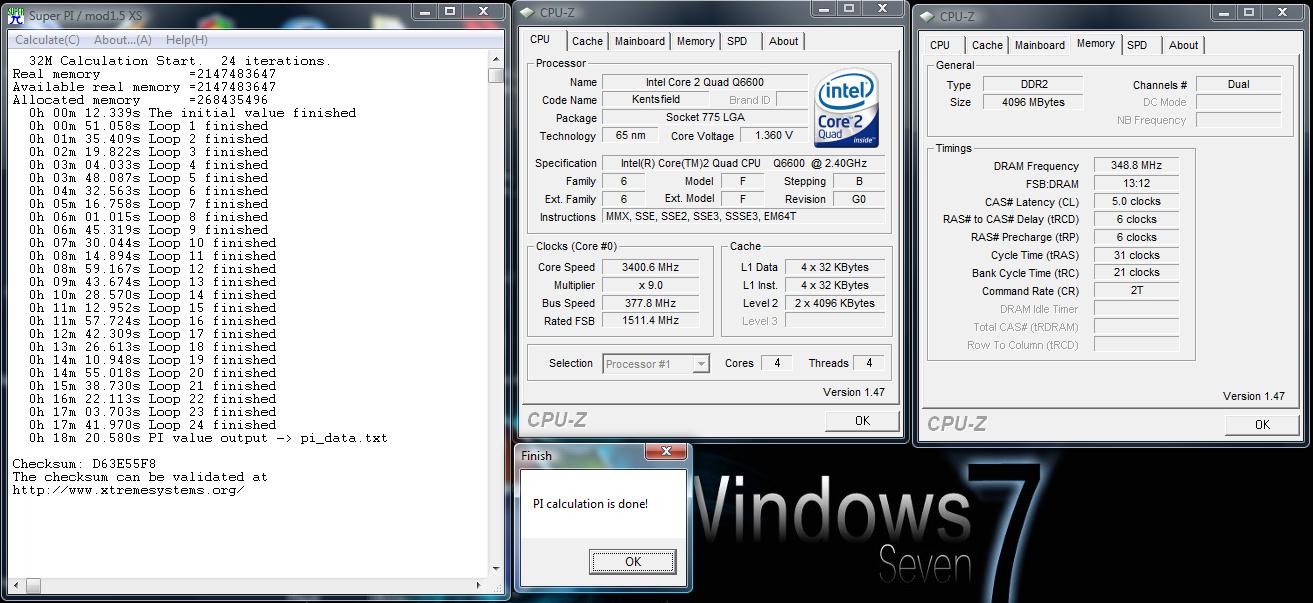Click the FSB:DRAM ratio value 13:12
The height and width of the screenshot is (603, 1313).
pyautogui.click(x=1136, y=184)
